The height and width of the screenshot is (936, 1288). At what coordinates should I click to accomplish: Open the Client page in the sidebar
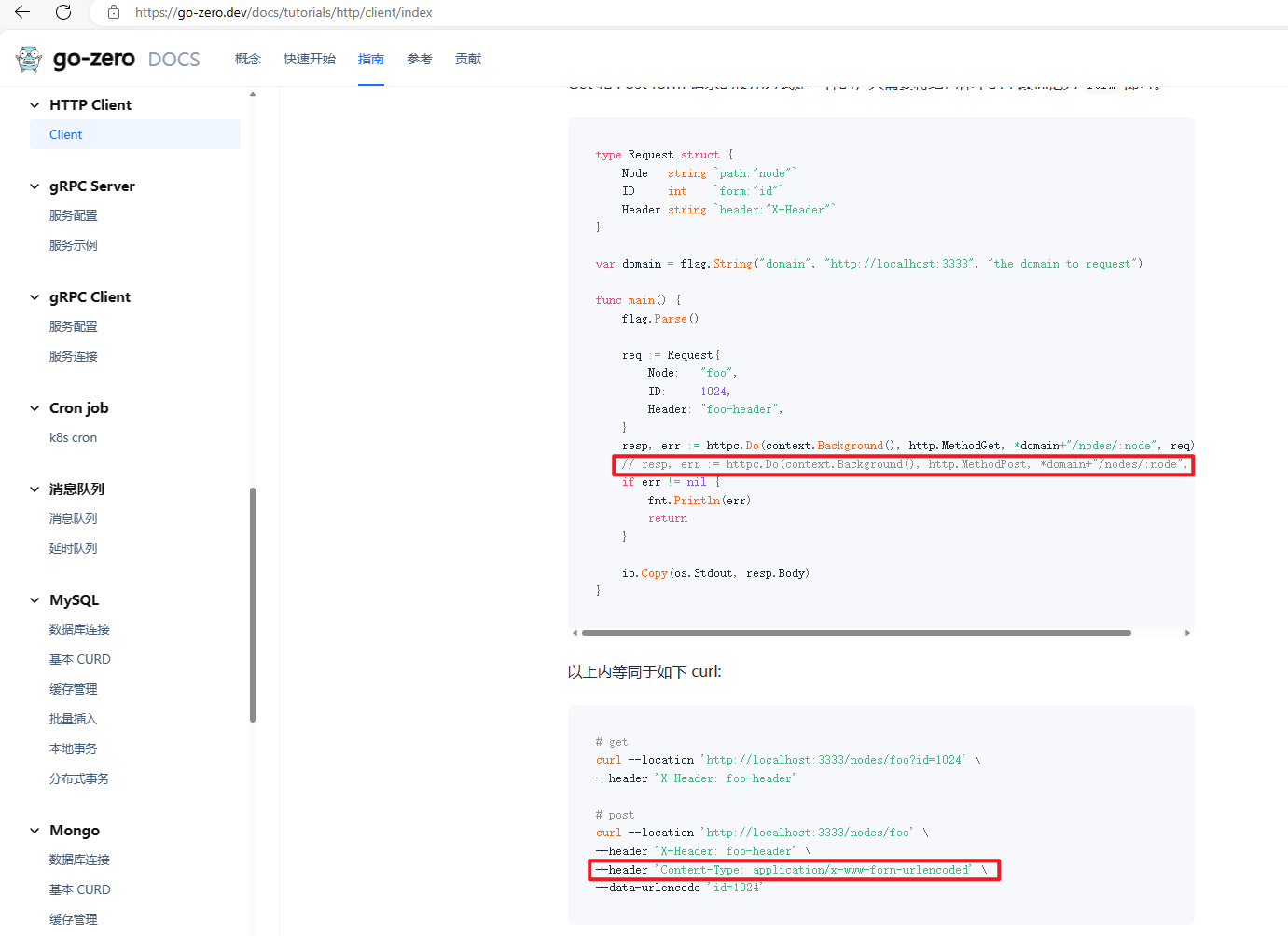coord(135,134)
